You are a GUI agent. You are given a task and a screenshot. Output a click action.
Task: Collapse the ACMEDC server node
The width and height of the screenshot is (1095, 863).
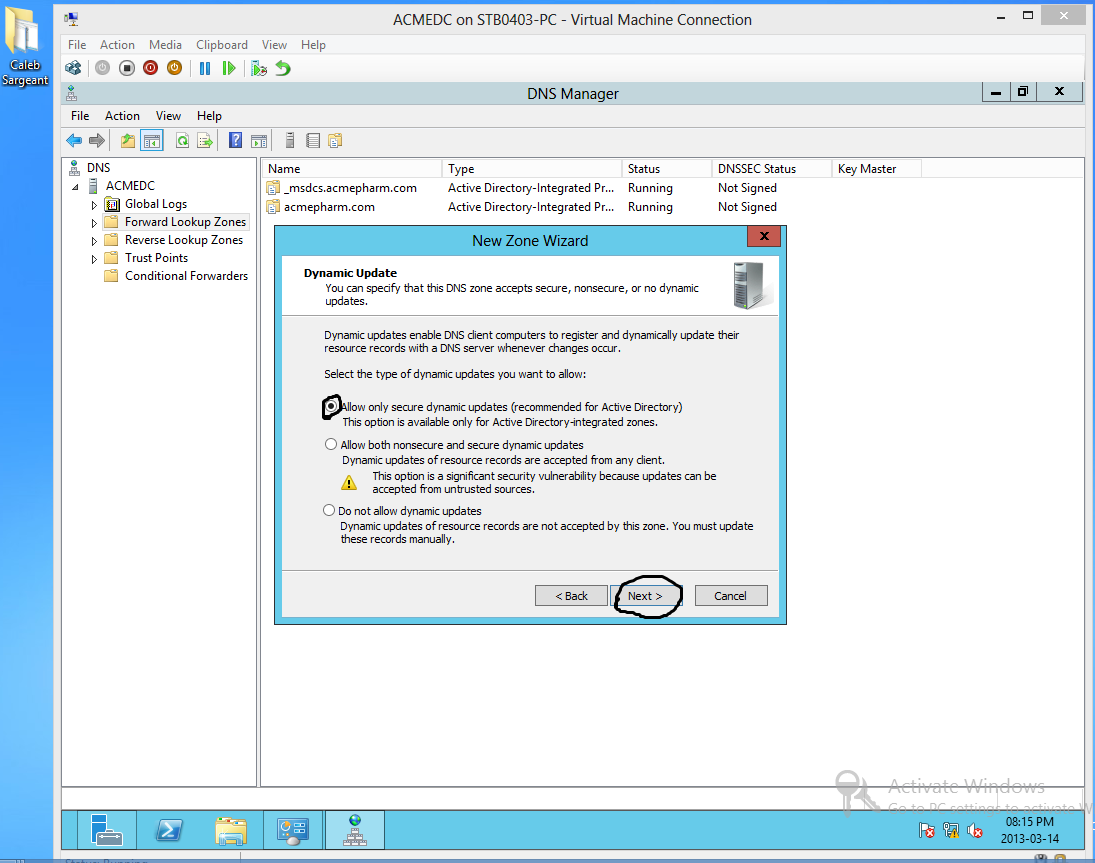click(x=75, y=187)
